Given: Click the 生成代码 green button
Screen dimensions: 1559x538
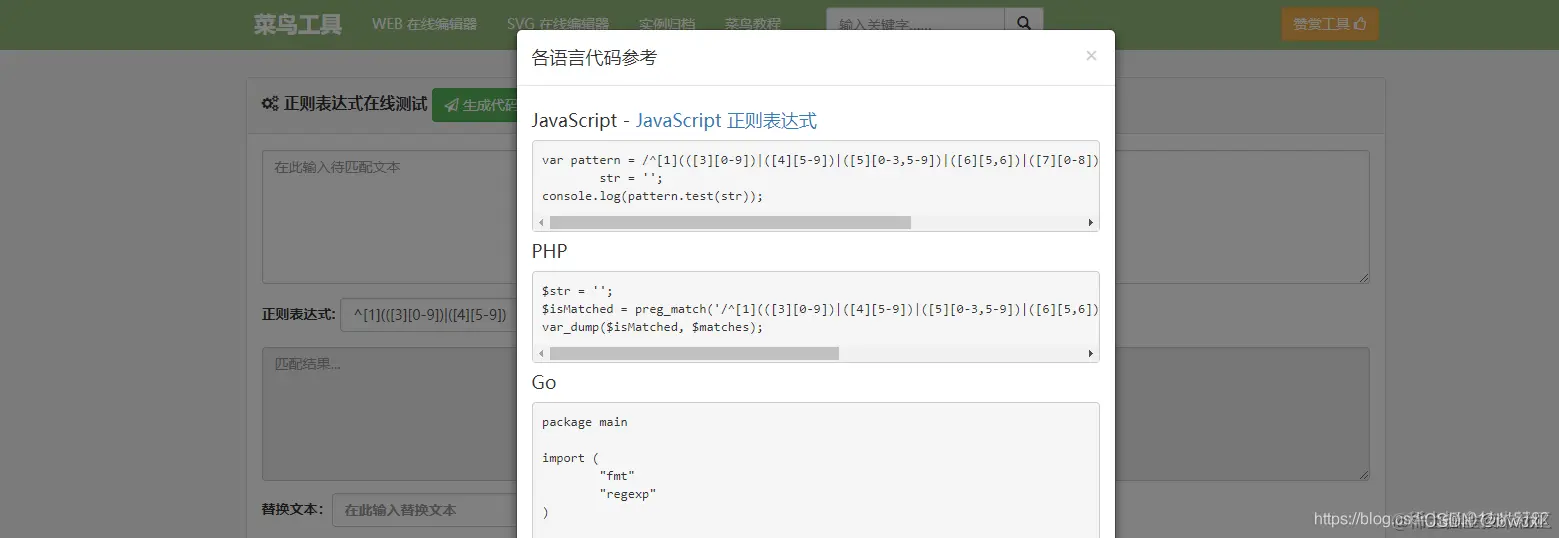Looking at the screenshot, I should tap(476, 104).
